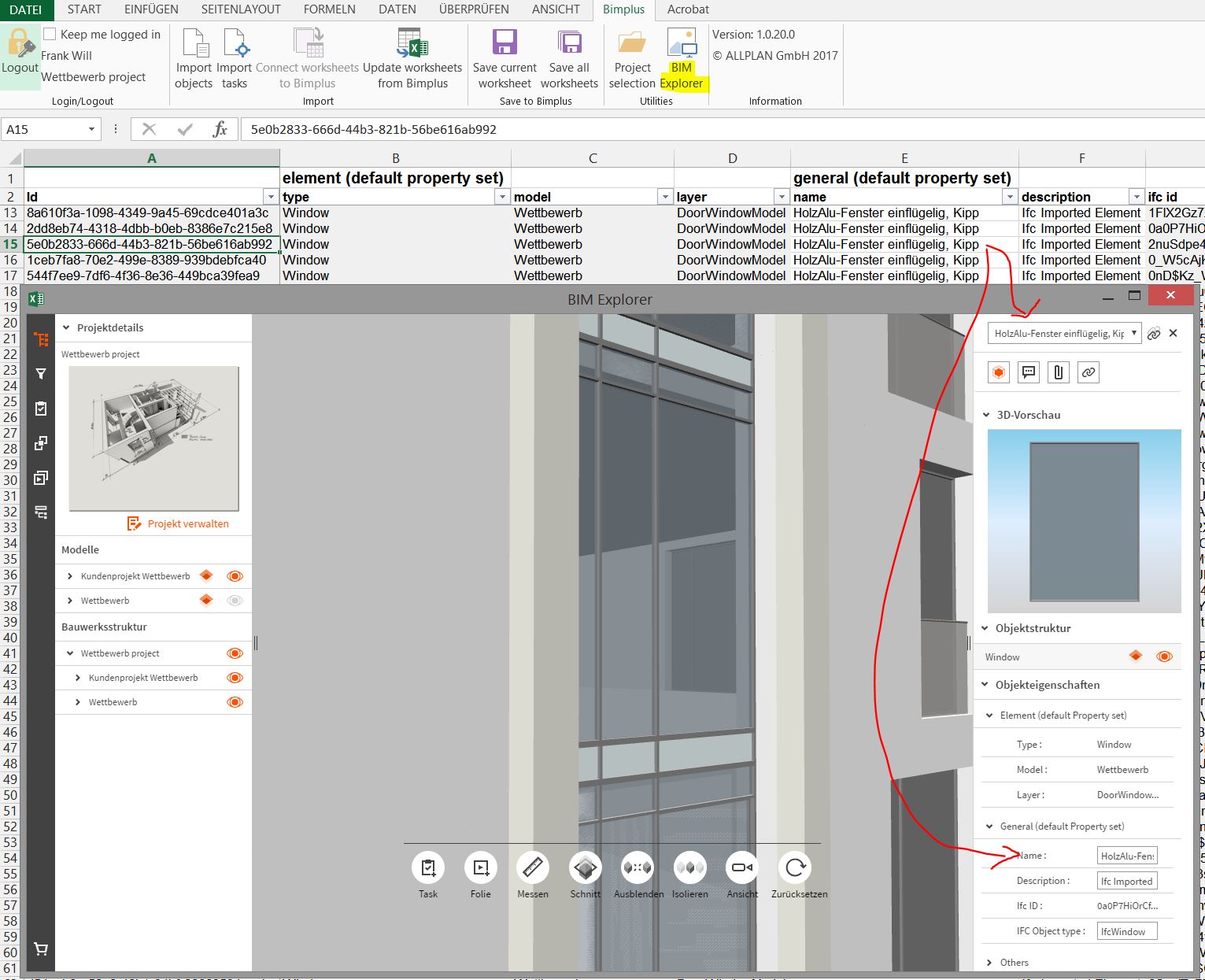Click the Messen measure tool
1205x980 pixels.
533,867
